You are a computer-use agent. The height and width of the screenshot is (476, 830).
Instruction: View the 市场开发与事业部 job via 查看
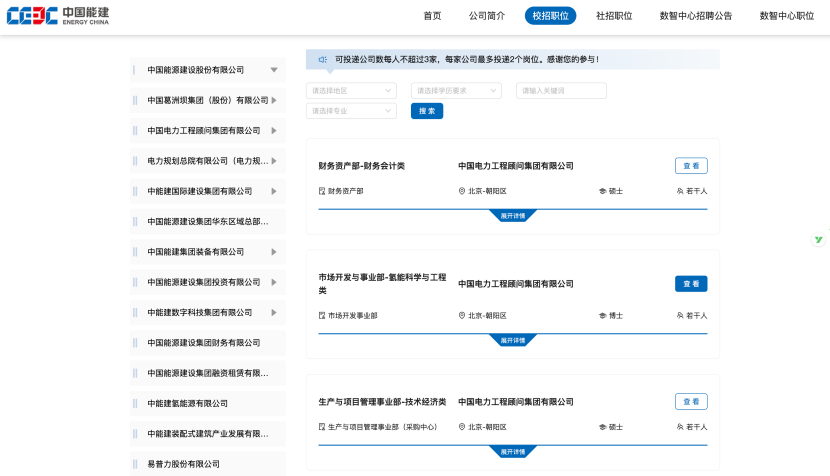click(x=691, y=284)
